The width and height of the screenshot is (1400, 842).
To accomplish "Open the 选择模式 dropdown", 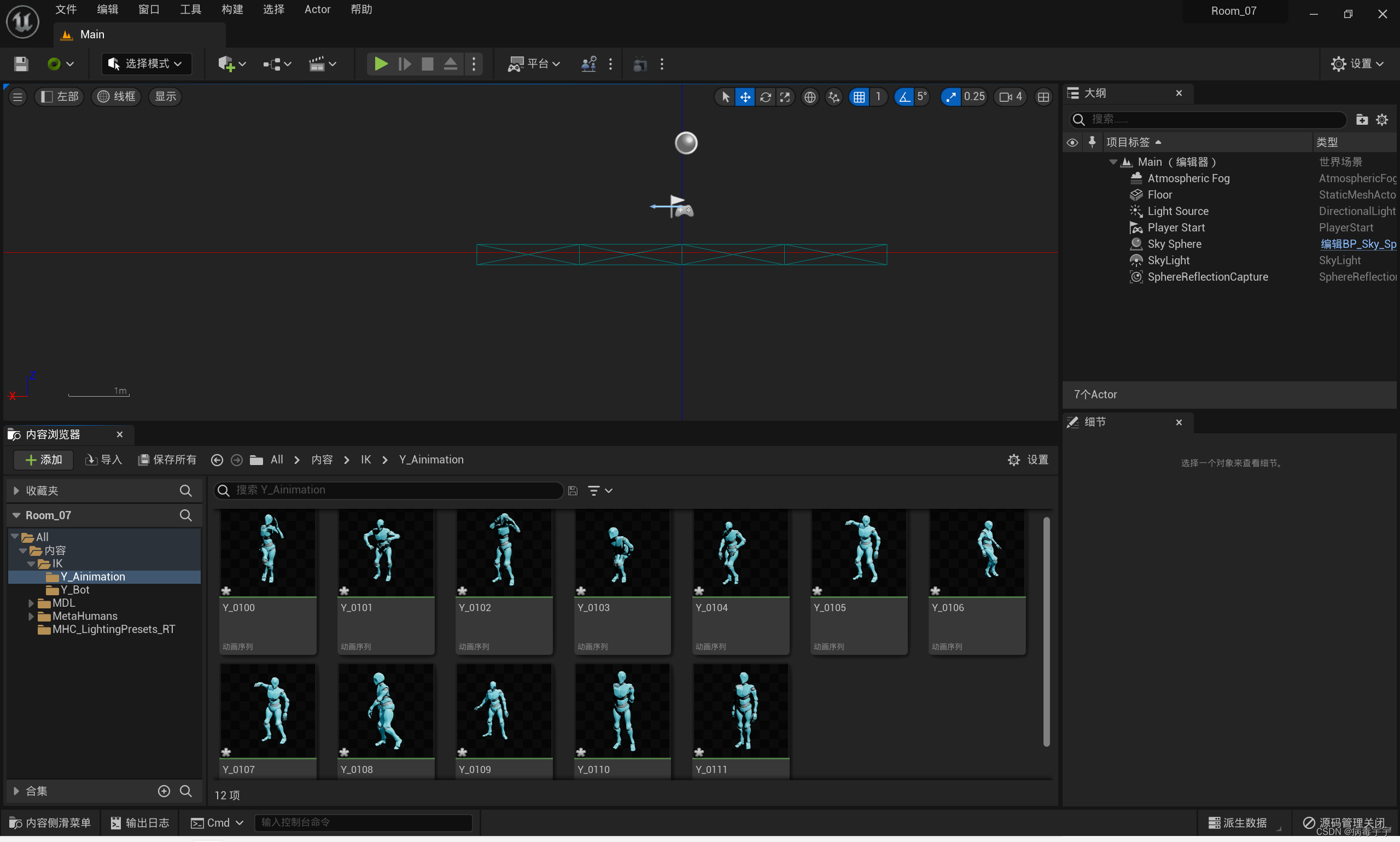I will pos(145,63).
